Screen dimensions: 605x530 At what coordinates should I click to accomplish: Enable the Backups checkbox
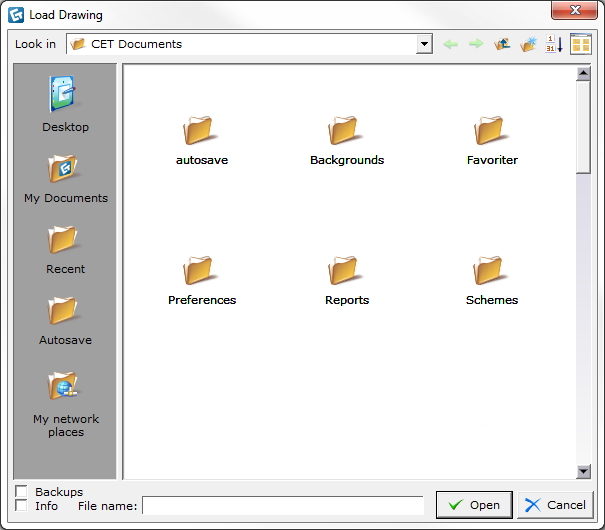[x=21, y=491]
